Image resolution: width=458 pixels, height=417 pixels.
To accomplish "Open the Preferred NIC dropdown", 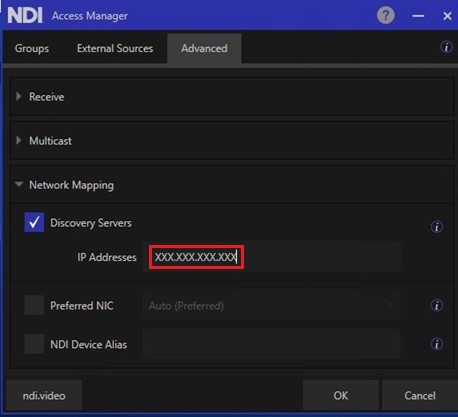I will coord(272,305).
